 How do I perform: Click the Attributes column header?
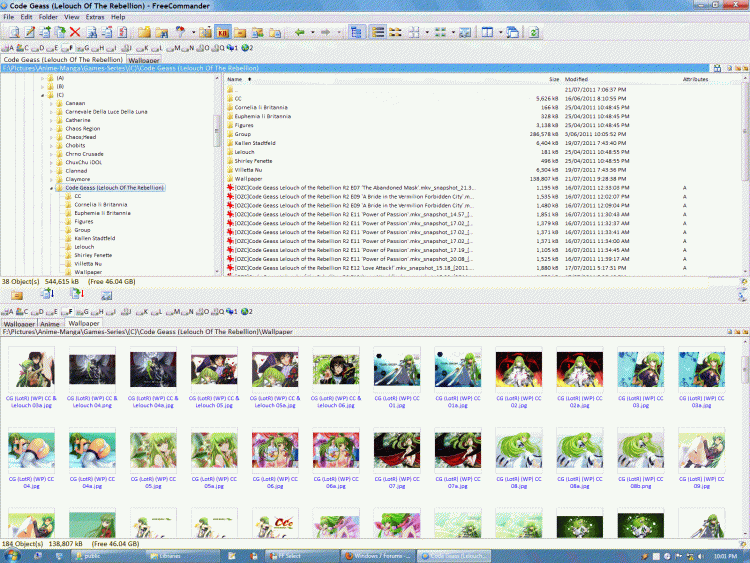tap(695, 79)
